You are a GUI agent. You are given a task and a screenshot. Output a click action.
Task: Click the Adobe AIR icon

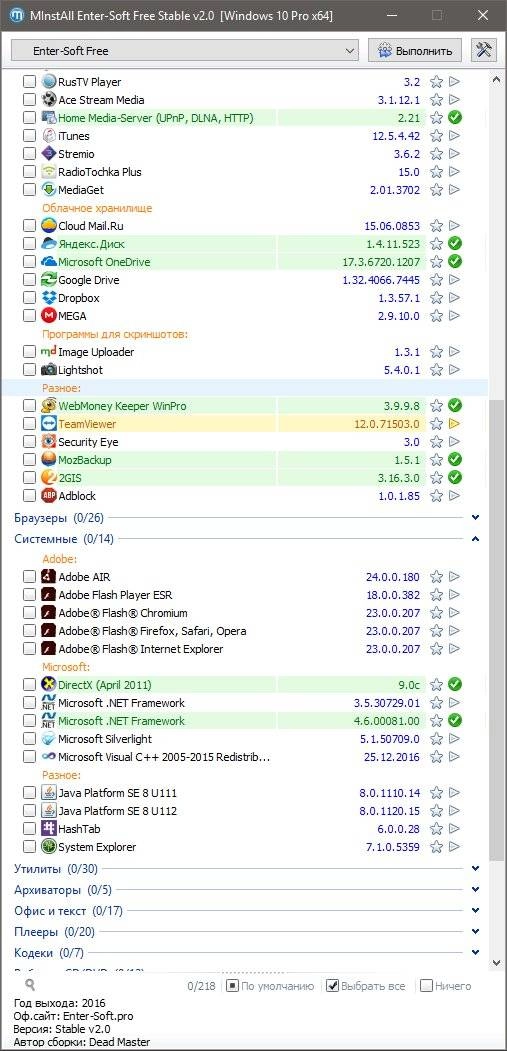pos(49,577)
